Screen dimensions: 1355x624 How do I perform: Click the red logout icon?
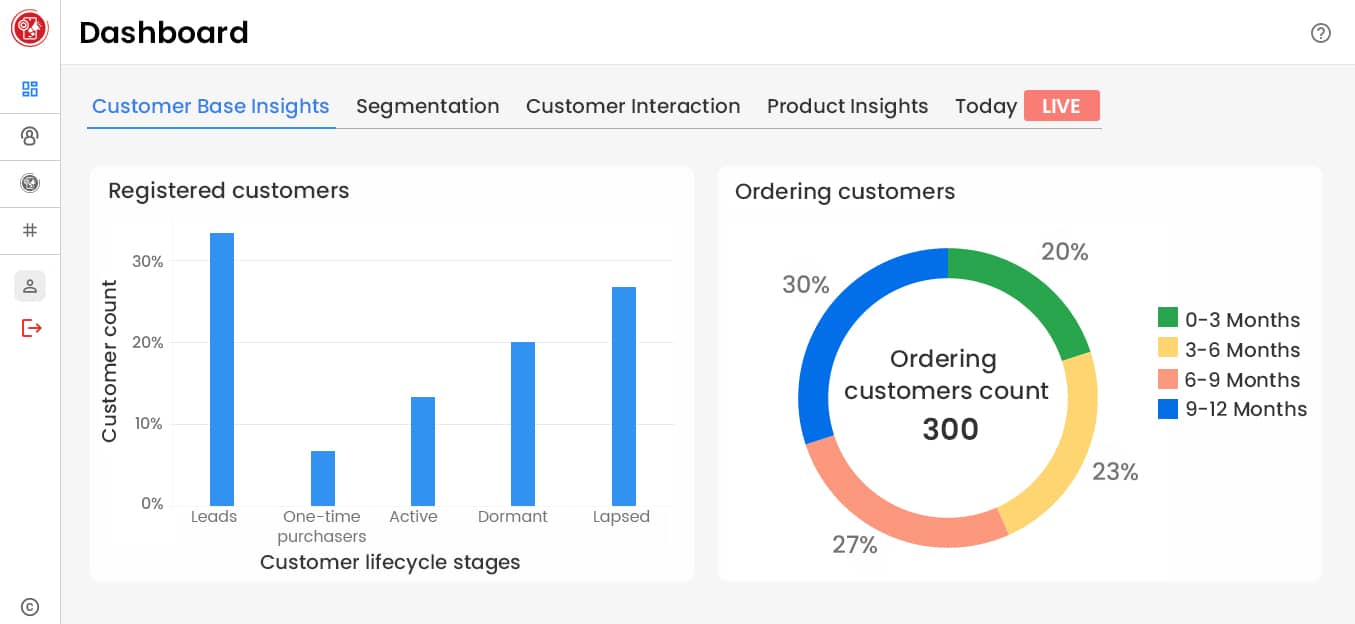(x=31, y=328)
